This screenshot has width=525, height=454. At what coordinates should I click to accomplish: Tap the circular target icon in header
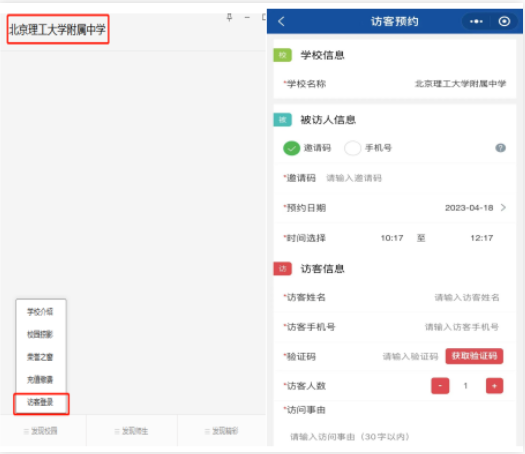click(x=504, y=22)
